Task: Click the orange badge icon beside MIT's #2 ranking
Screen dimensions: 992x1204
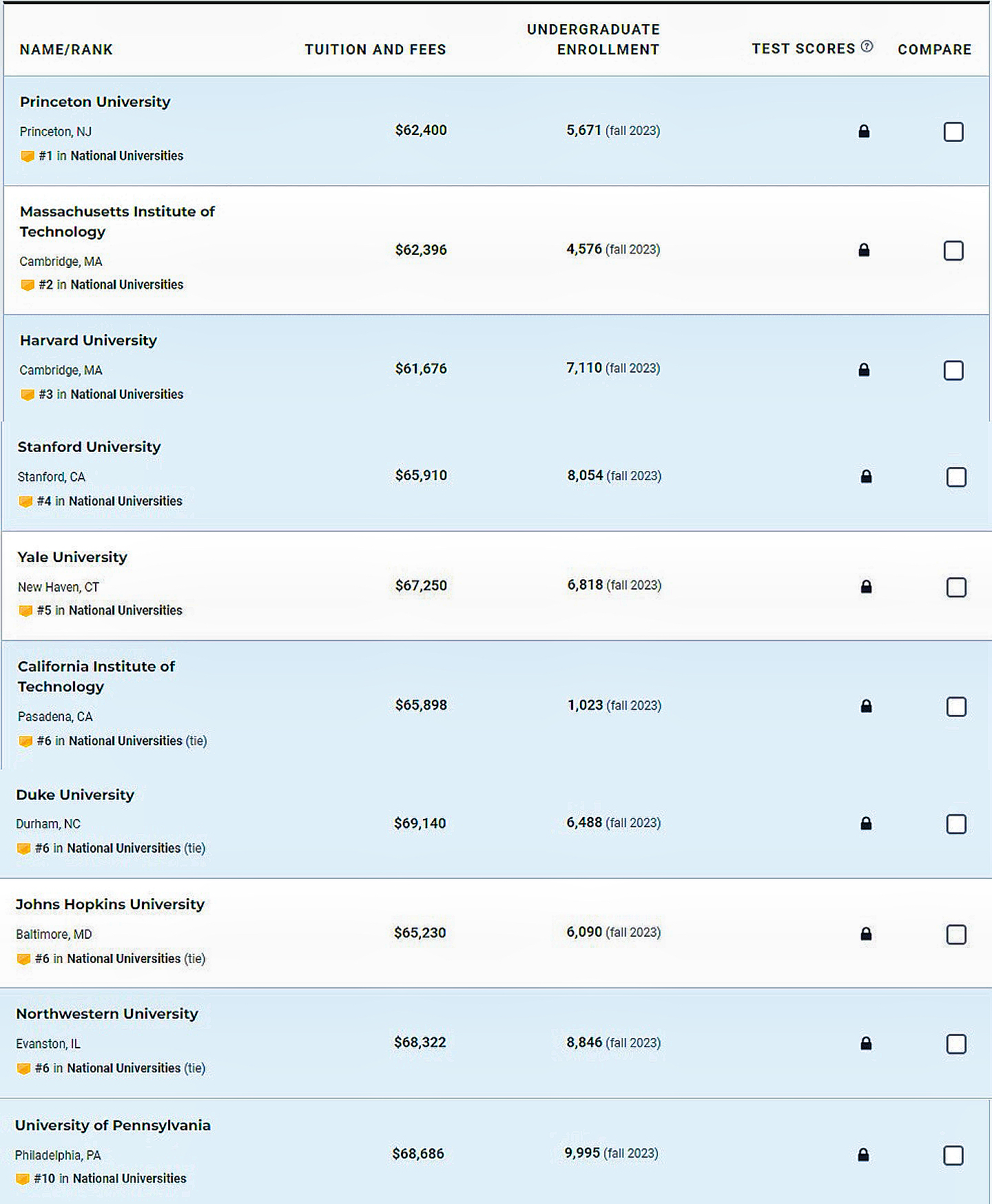Action: [28, 285]
